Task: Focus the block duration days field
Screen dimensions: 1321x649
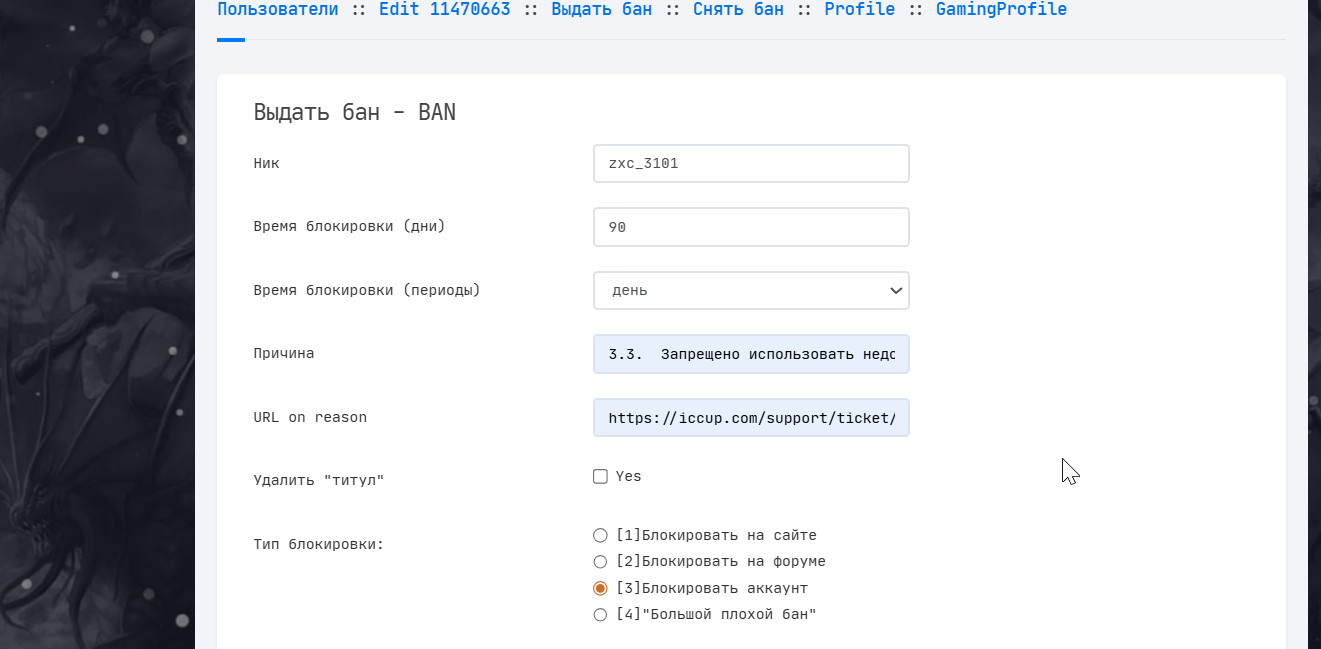Action: click(x=751, y=227)
